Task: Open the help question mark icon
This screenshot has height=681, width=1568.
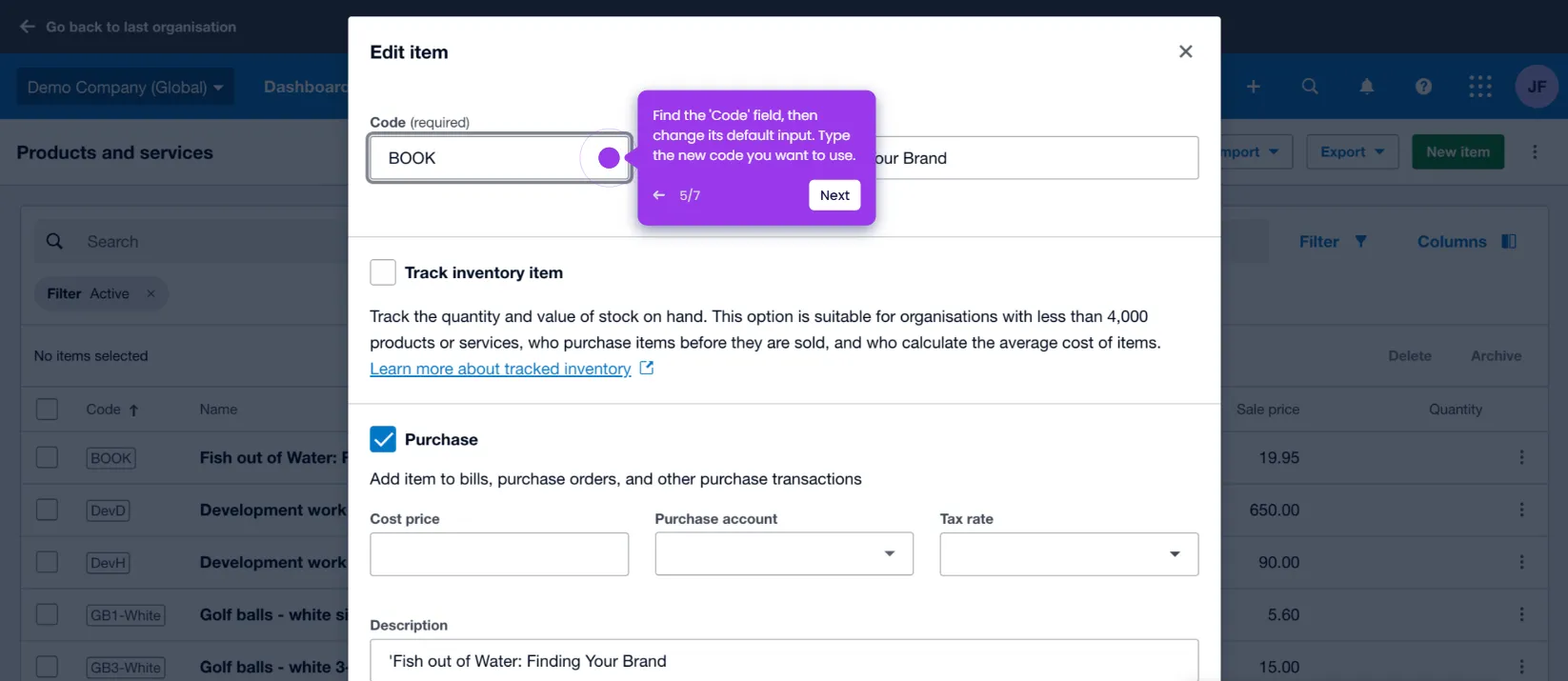Action: 1423,87
